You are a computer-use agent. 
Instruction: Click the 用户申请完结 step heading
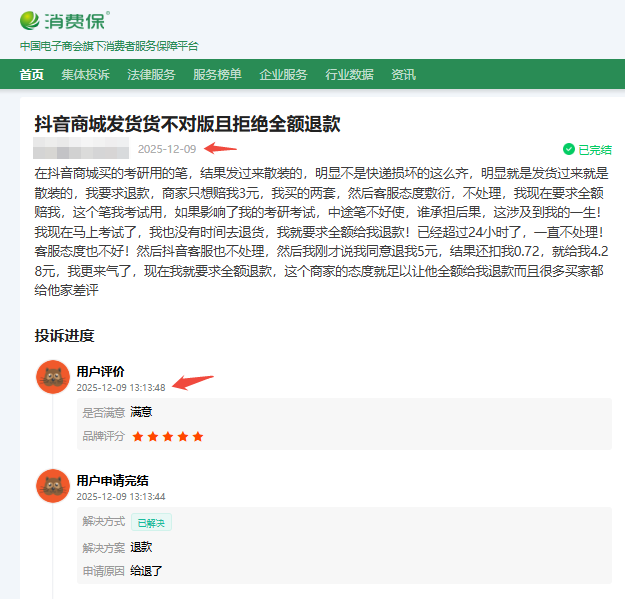113,480
